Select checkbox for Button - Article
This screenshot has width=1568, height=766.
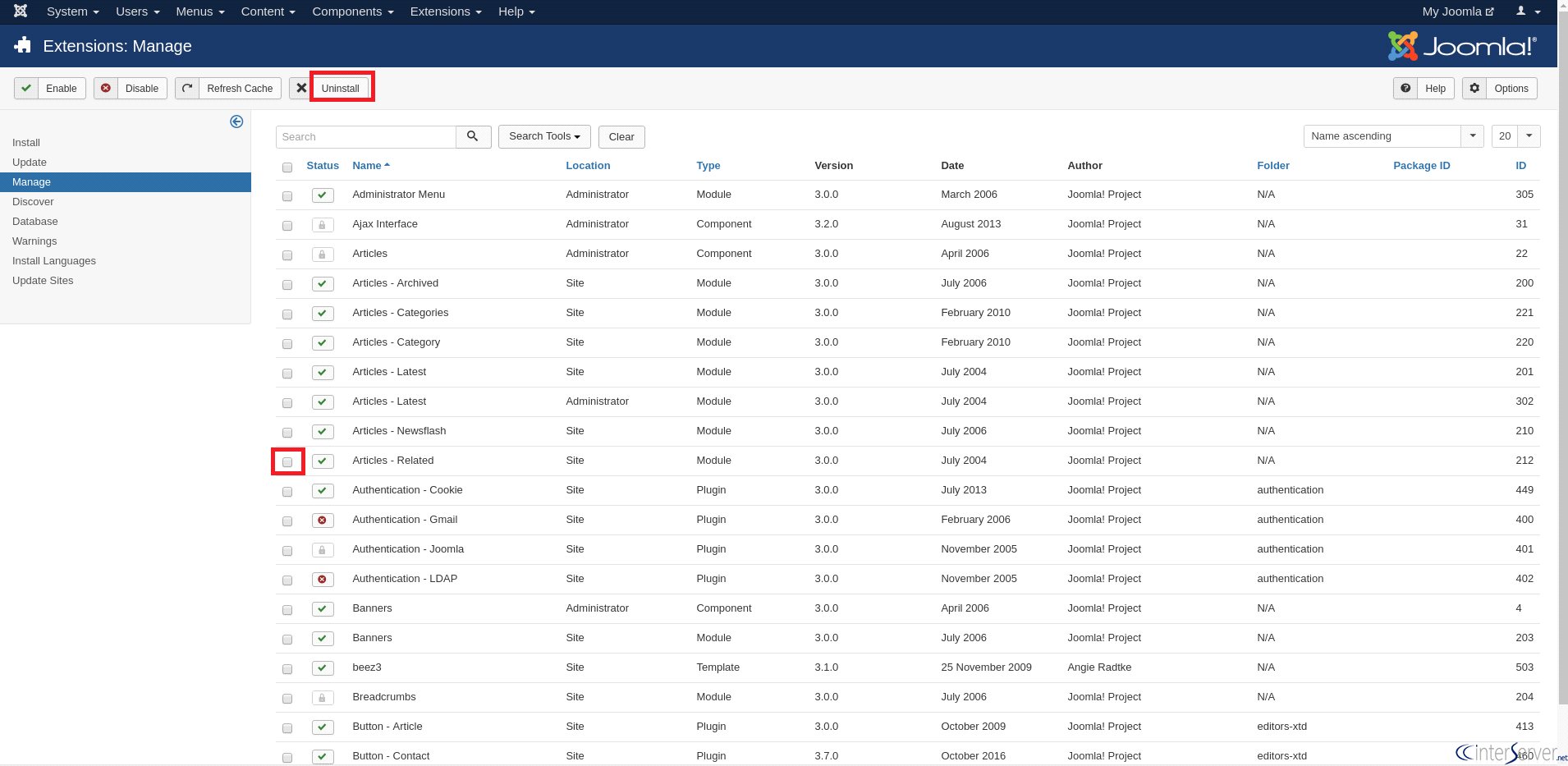(x=287, y=728)
